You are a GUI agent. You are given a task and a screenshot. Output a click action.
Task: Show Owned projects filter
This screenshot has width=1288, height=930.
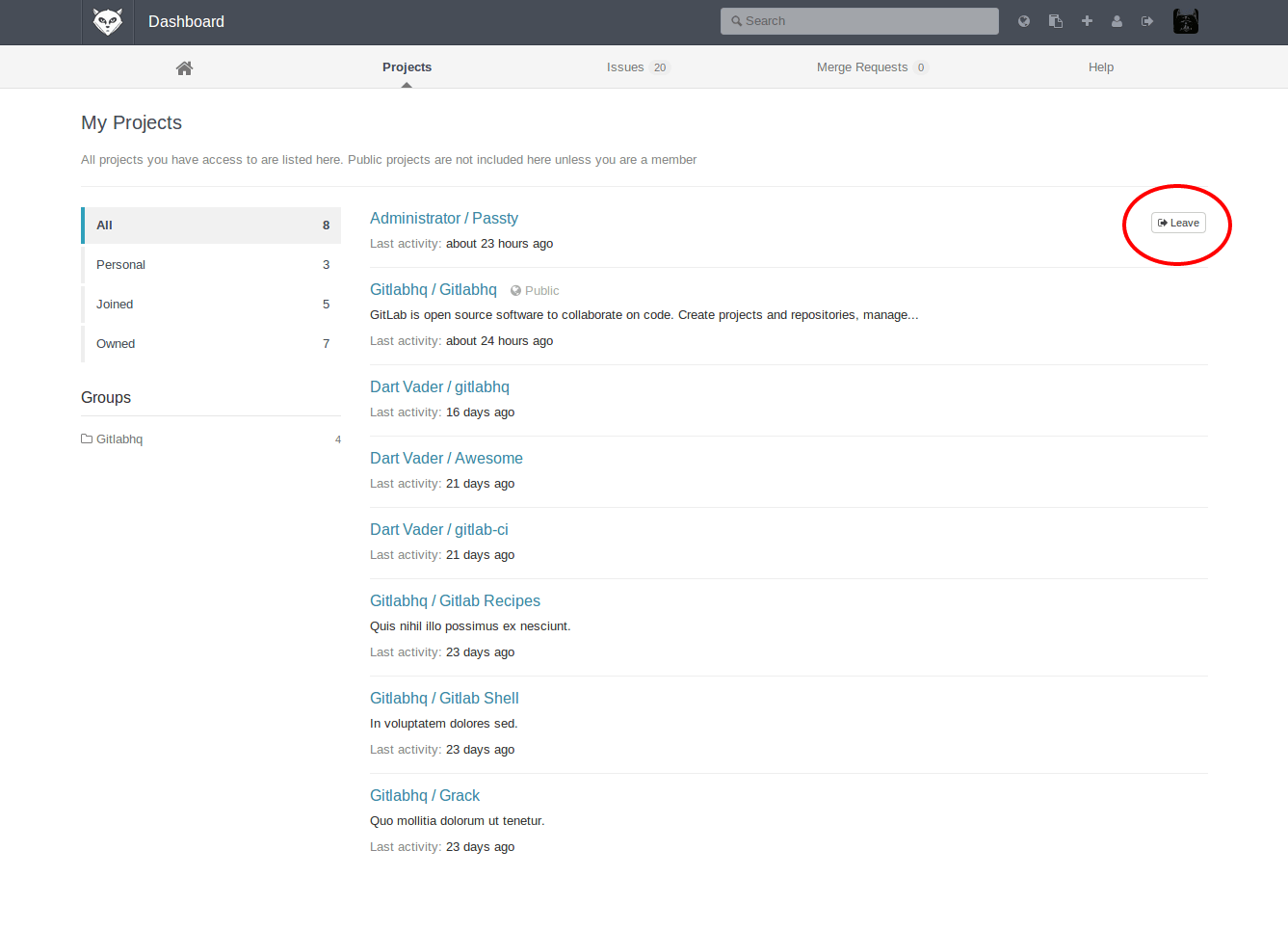pyautogui.click(x=116, y=344)
